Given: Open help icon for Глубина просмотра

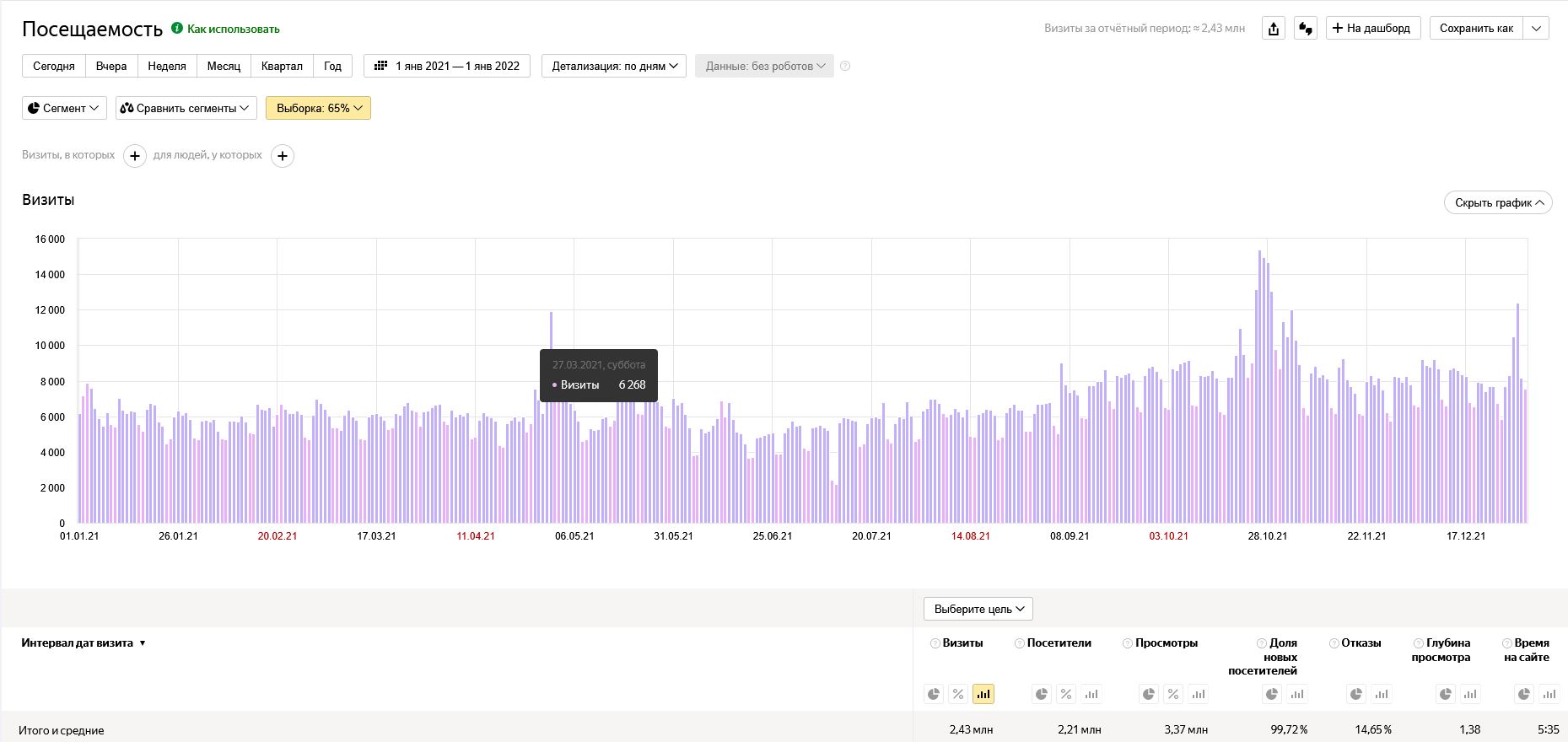Looking at the screenshot, I should (x=1418, y=643).
